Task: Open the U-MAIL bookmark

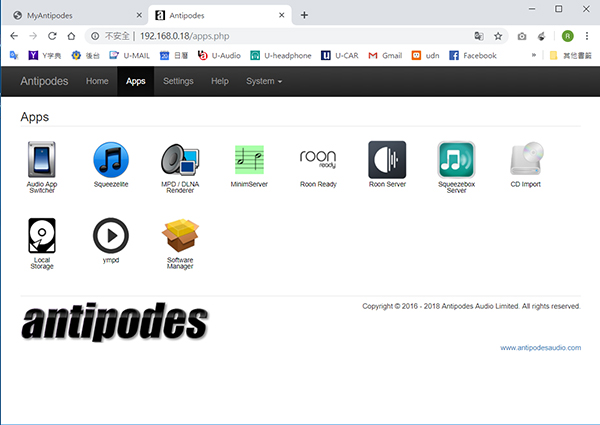Action: (x=129, y=55)
